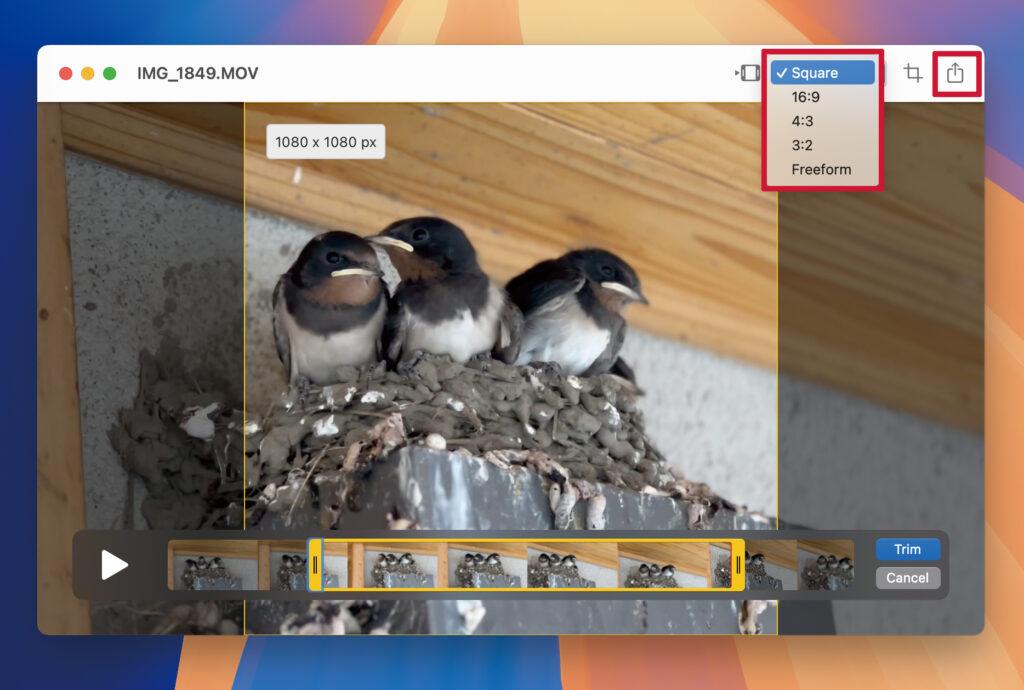Click the trim filmstrip icon
This screenshot has height=690, width=1024.
click(x=748, y=72)
